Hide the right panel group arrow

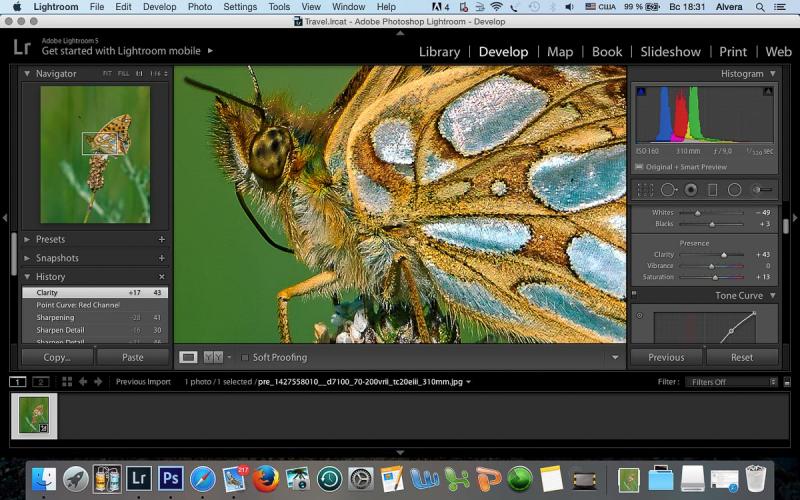point(795,218)
